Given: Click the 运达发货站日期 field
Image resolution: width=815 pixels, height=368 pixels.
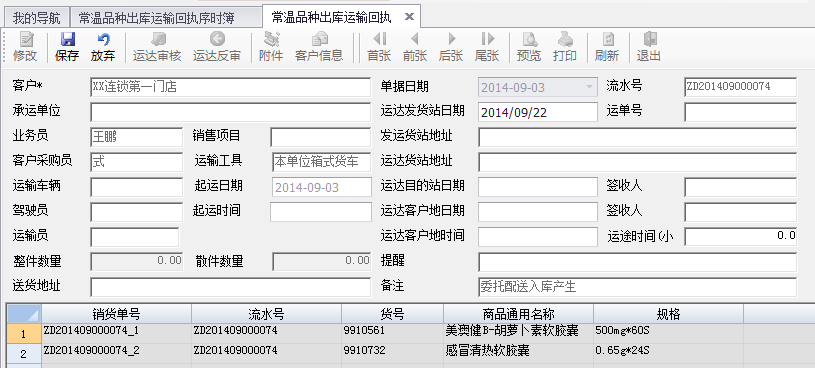Looking at the screenshot, I should [538, 112].
